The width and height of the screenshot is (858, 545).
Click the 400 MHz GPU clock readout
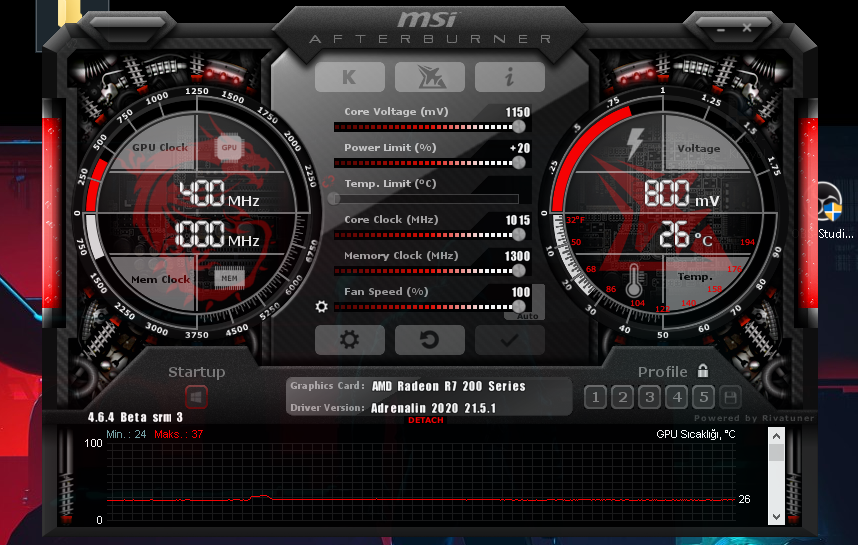[219, 194]
